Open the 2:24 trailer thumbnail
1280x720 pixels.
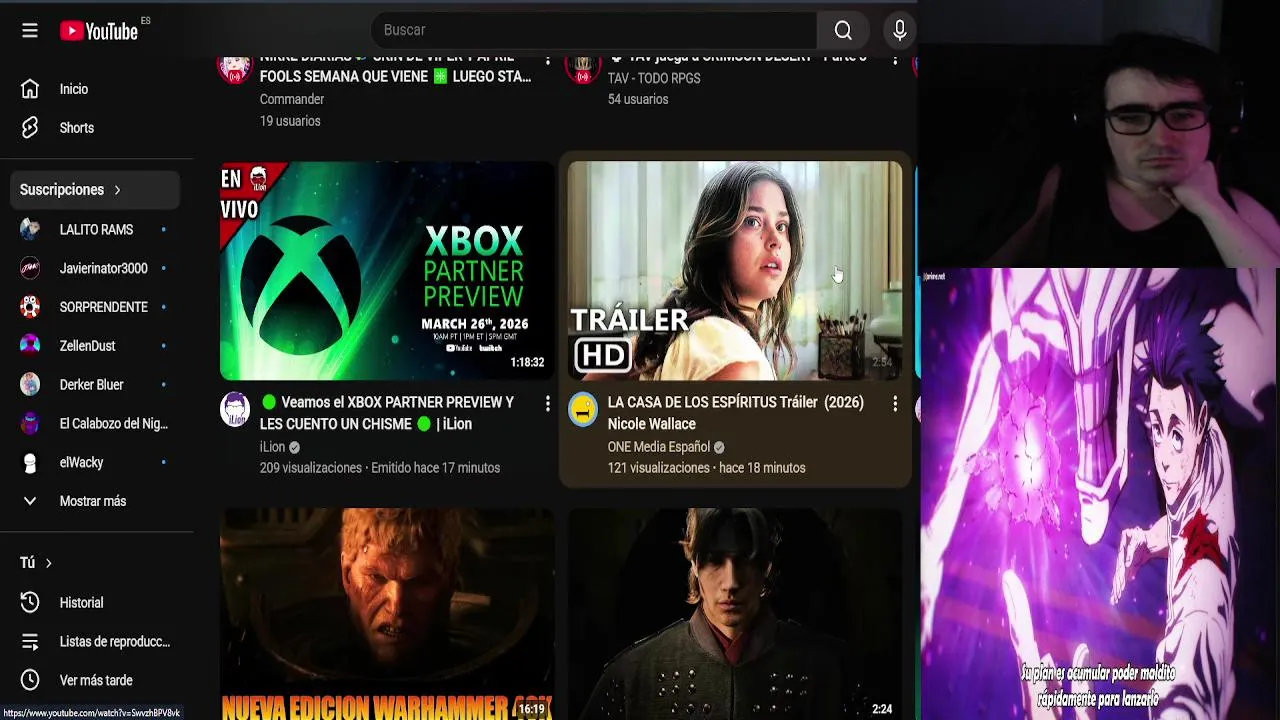[x=735, y=614]
